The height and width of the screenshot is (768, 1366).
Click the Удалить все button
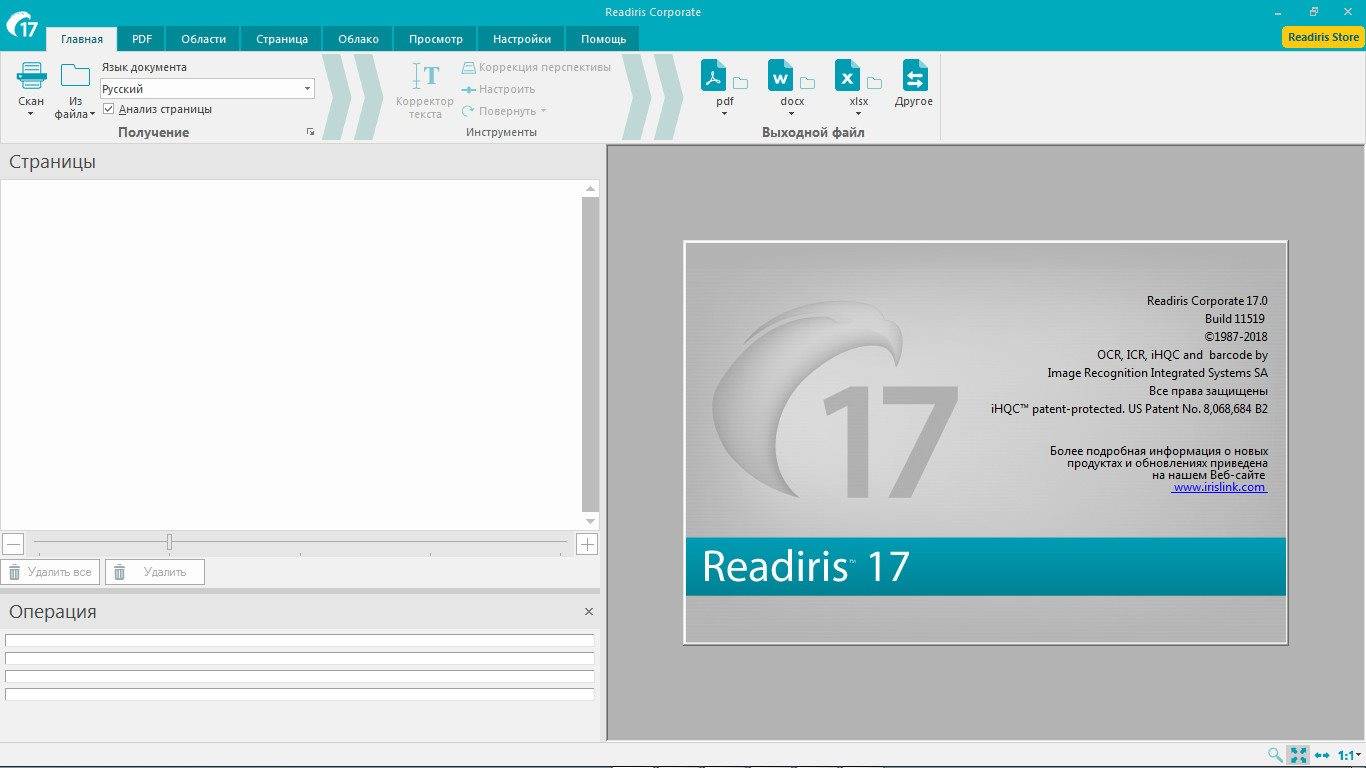[50, 572]
